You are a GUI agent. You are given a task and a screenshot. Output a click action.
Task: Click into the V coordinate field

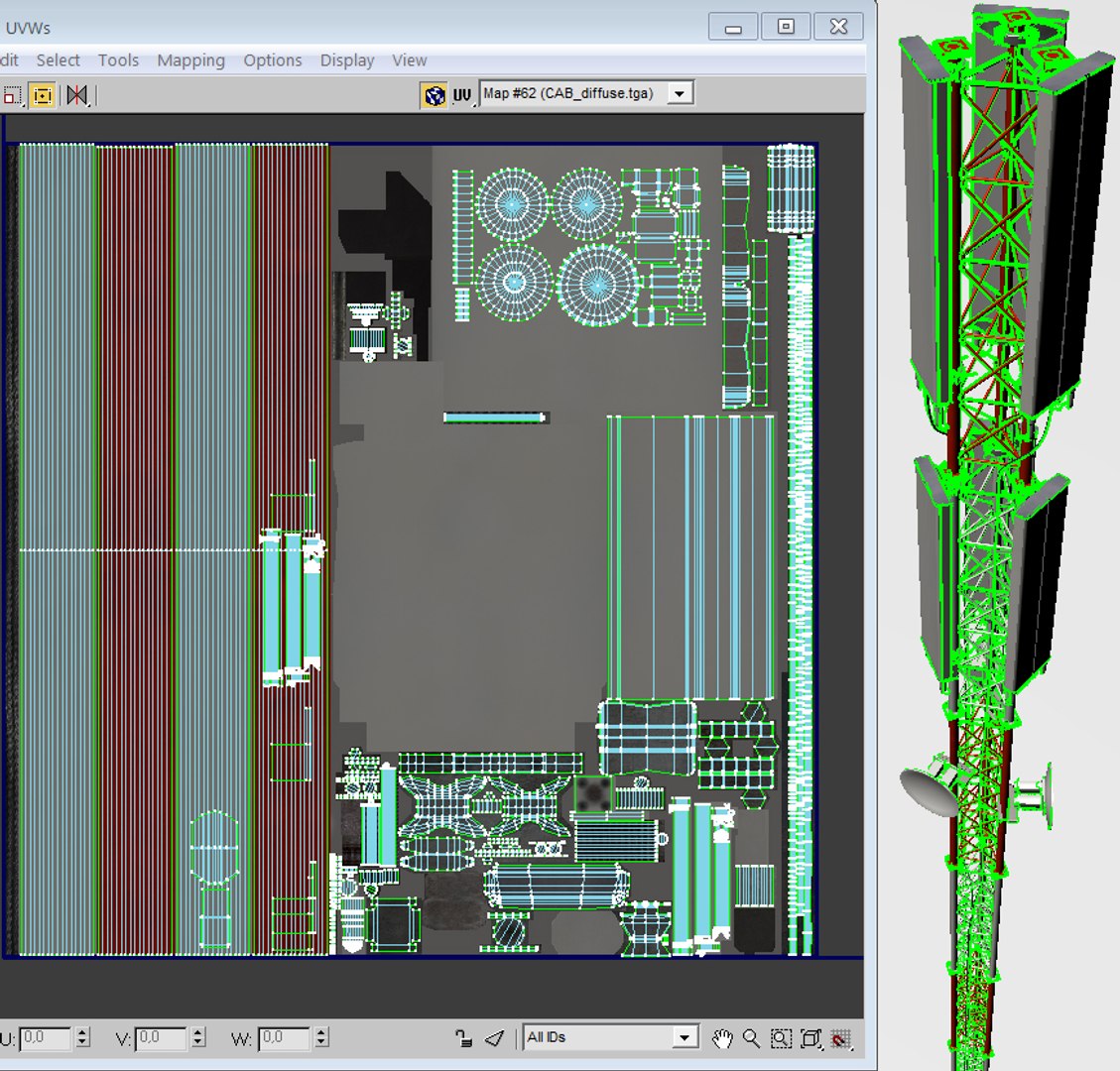pyautogui.click(x=161, y=1038)
